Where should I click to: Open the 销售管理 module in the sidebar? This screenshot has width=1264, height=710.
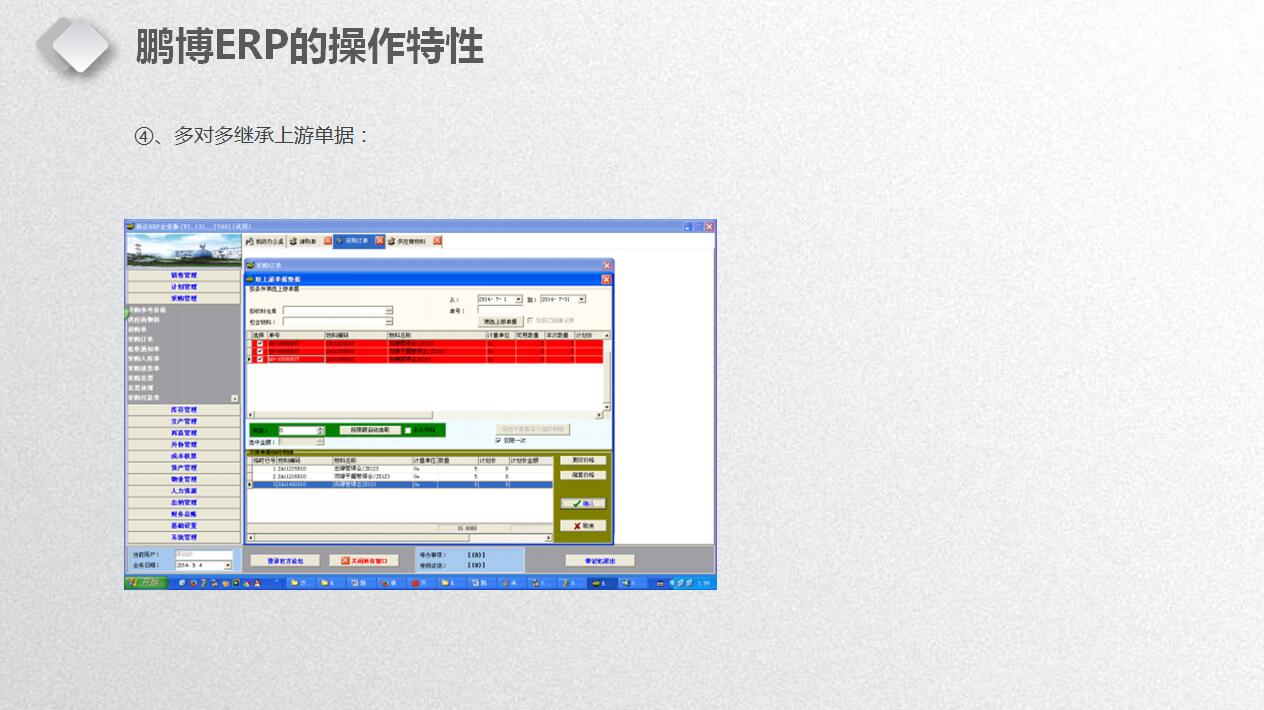coord(184,275)
